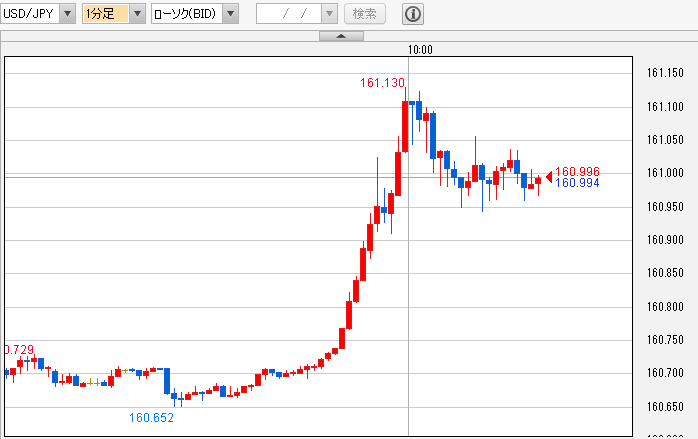Viewport: 698px width, 439px height.
Task: Click the current price 160.996 label
Action: click(577, 171)
